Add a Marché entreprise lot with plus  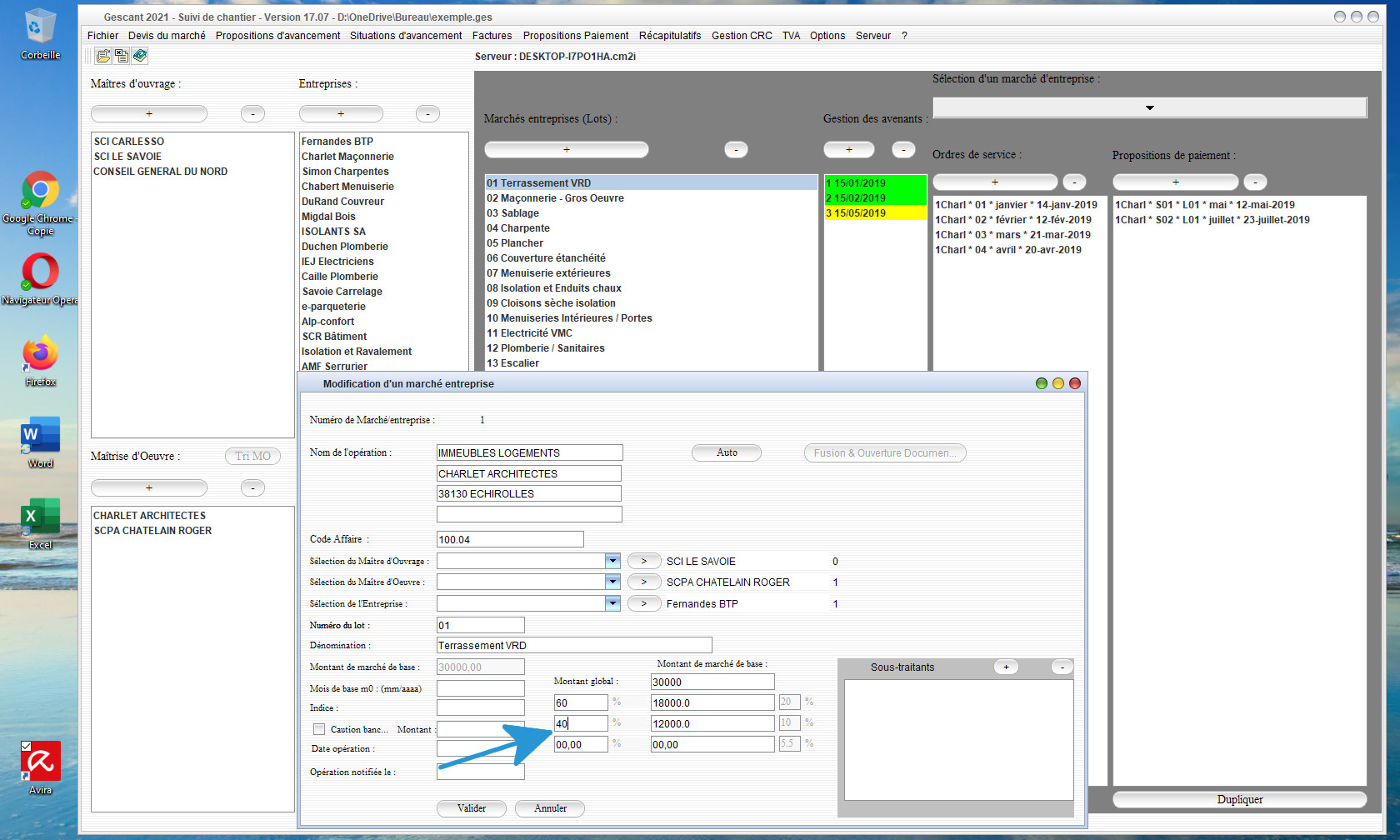567,149
